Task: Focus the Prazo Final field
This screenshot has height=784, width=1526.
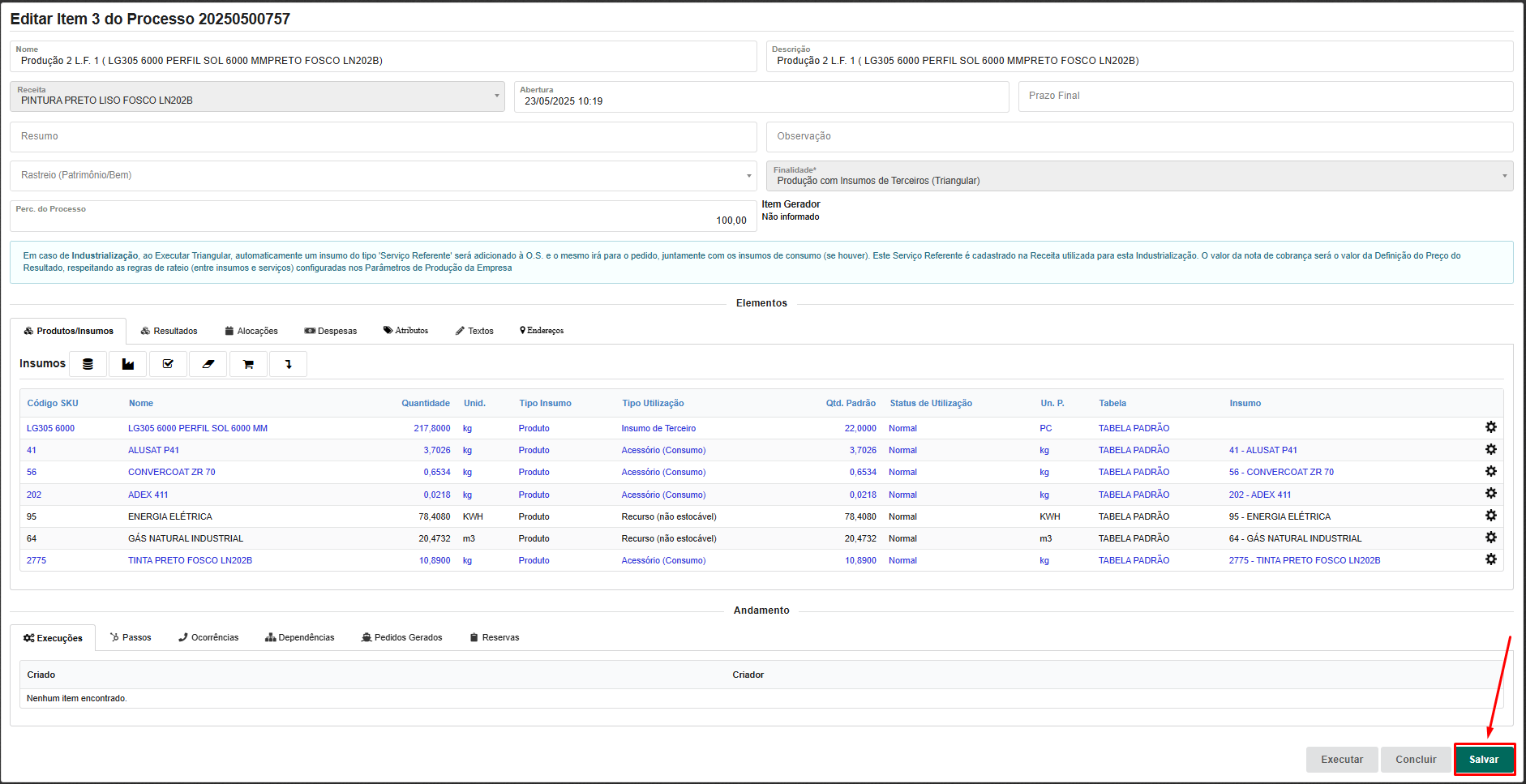Action: [x=1265, y=96]
